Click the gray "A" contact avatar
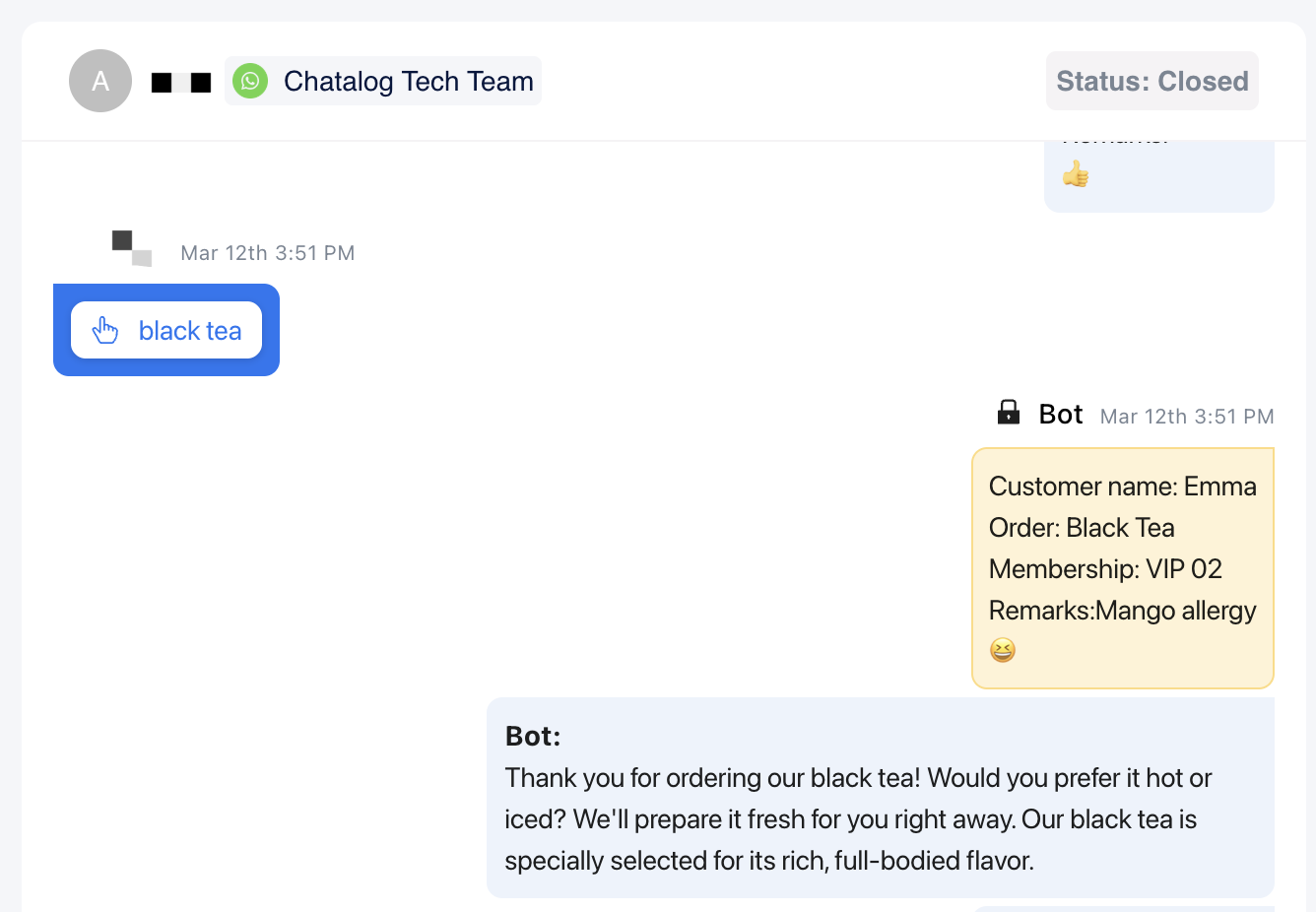Viewport: 1316px width, 912px height. click(x=100, y=81)
